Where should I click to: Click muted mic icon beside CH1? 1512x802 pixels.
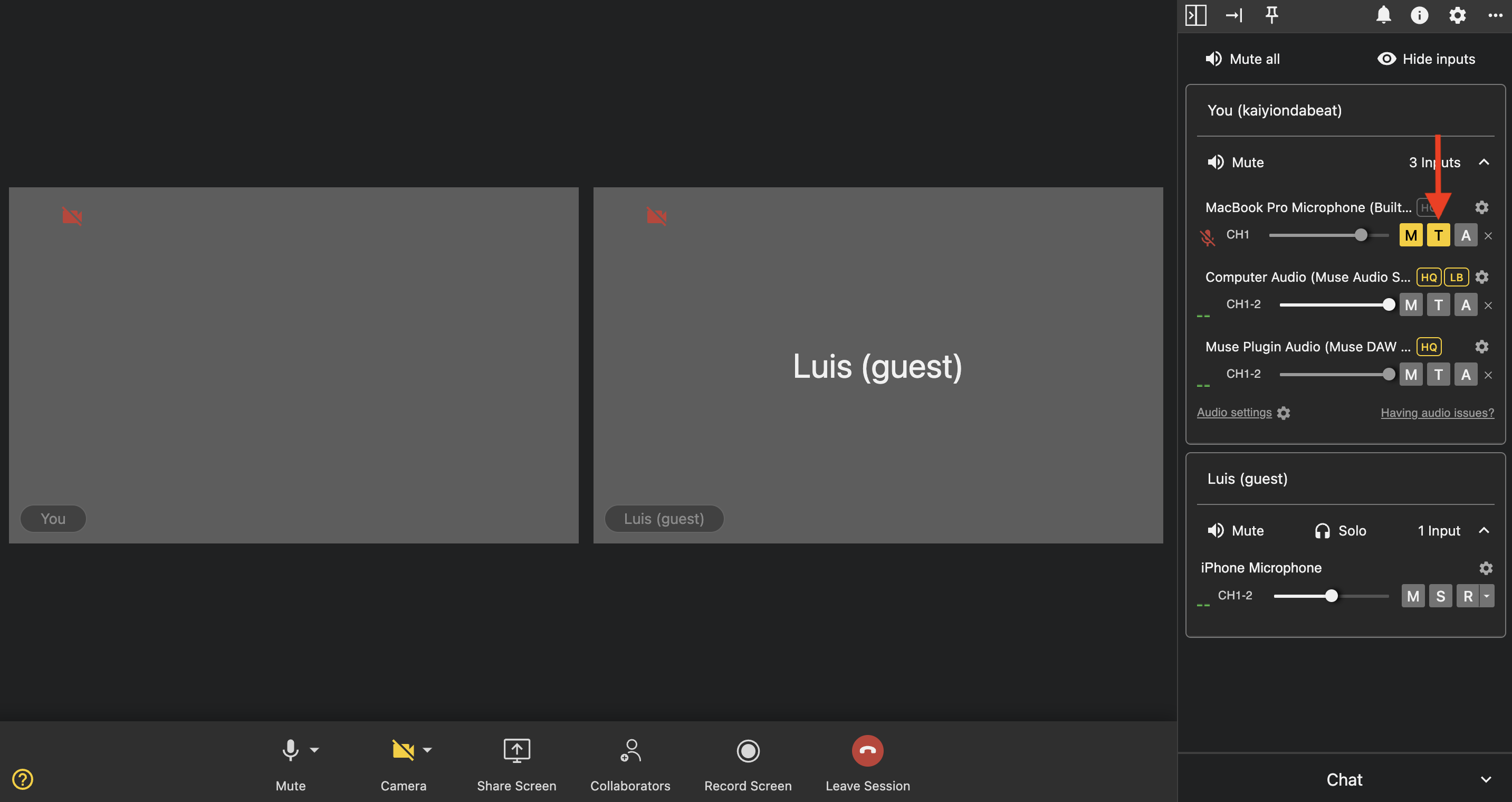pos(1208,238)
